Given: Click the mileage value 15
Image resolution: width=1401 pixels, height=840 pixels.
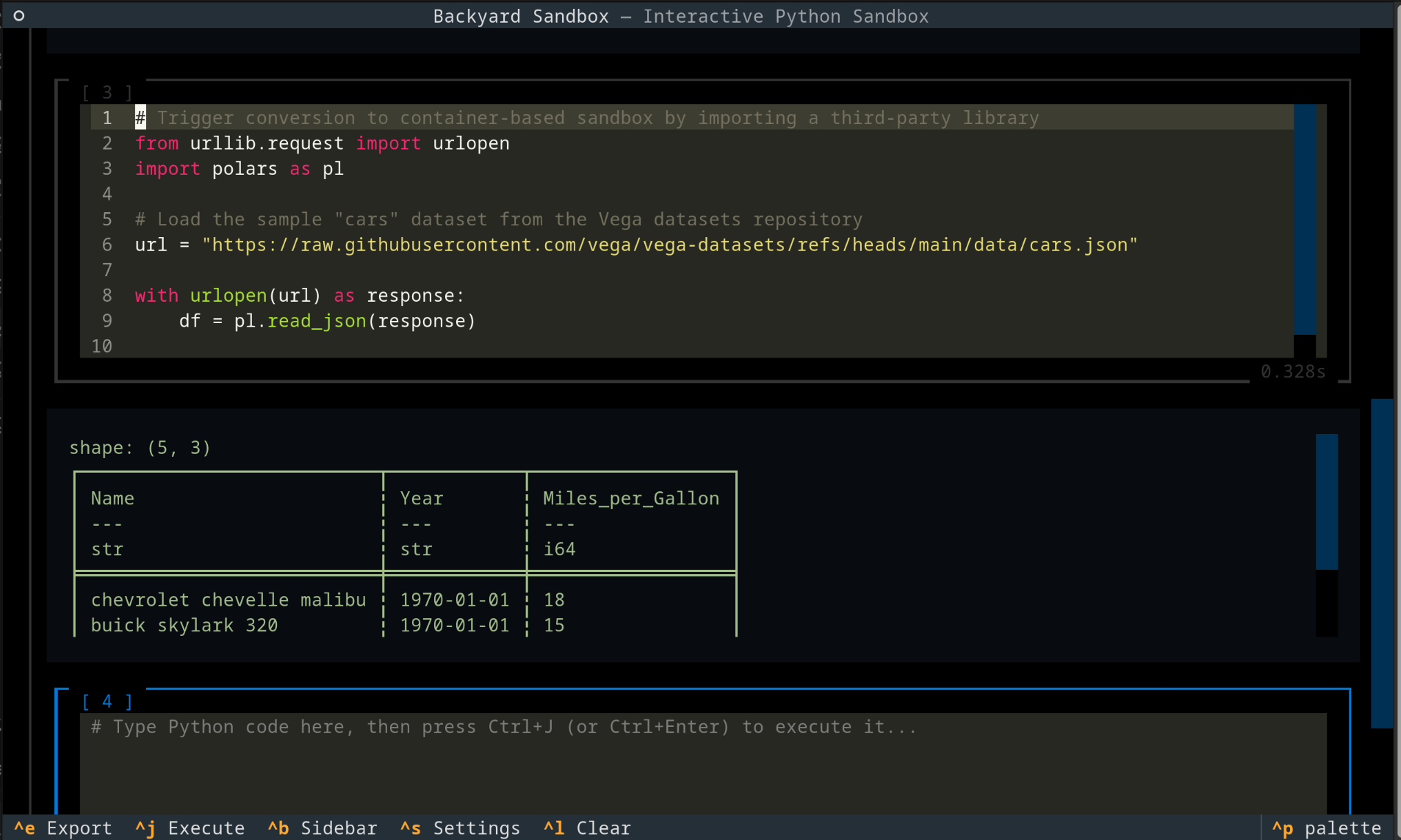Looking at the screenshot, I should 554,626.
